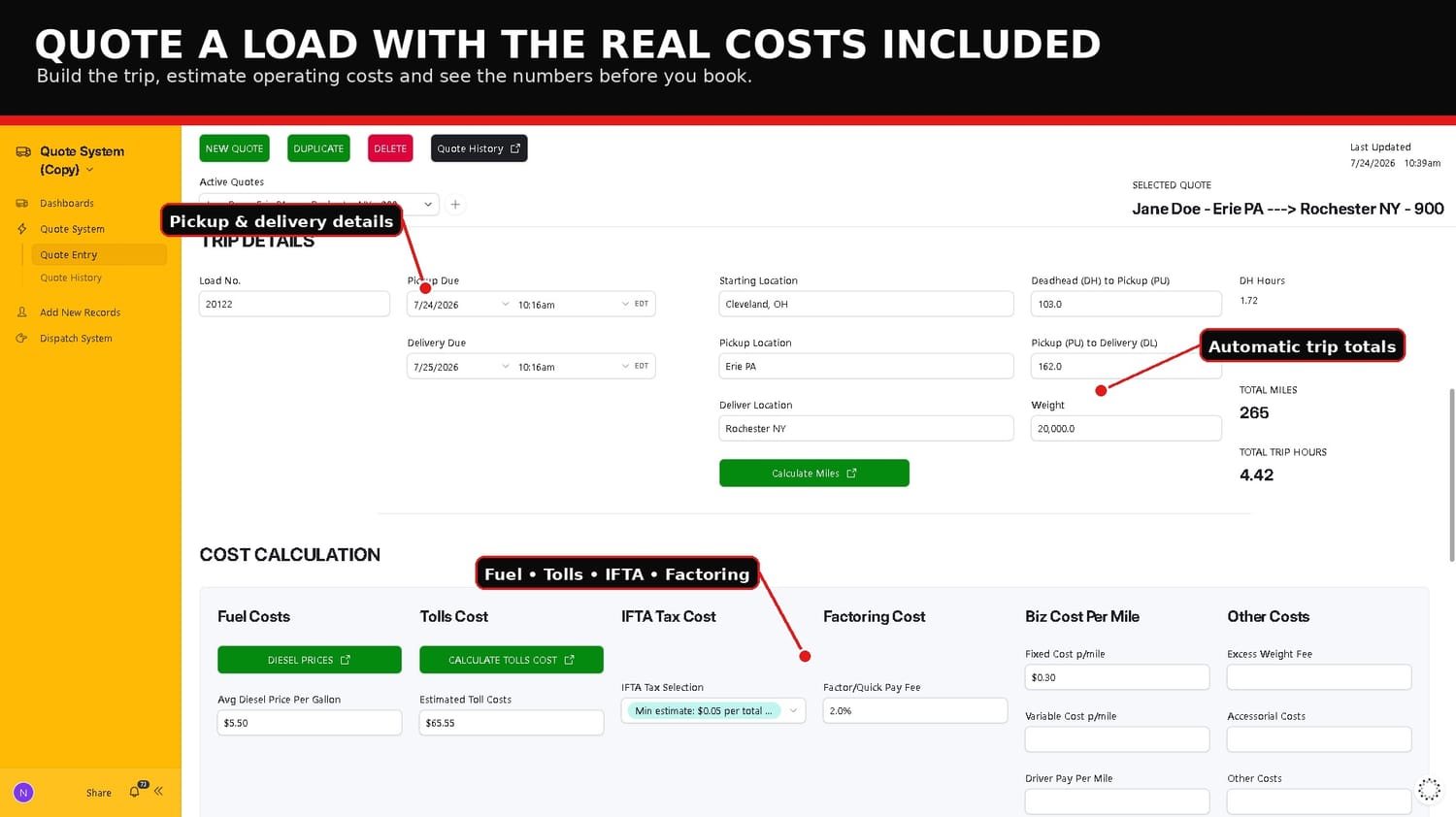Click the plus icon beside Active Quotes
The width and height of the screenshot is (1456, 817).
click(x=455, y=205)
